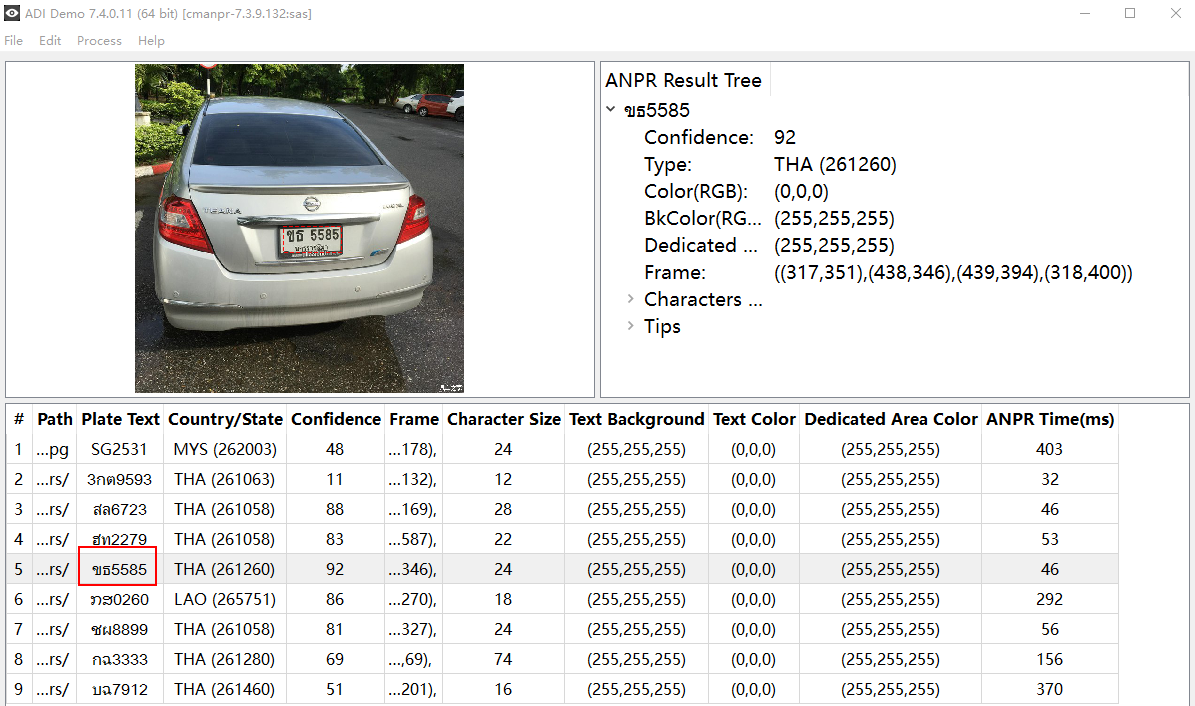The width and height of the screenshot is (1195, 706).
Task: Sort by Plate Text column header
Action: pos(120,419)
